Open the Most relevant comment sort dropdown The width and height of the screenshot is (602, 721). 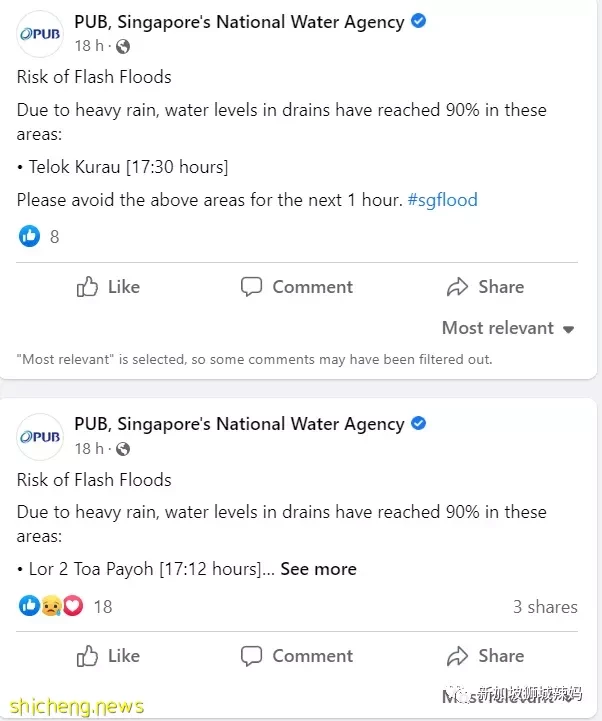pos(508,328)
